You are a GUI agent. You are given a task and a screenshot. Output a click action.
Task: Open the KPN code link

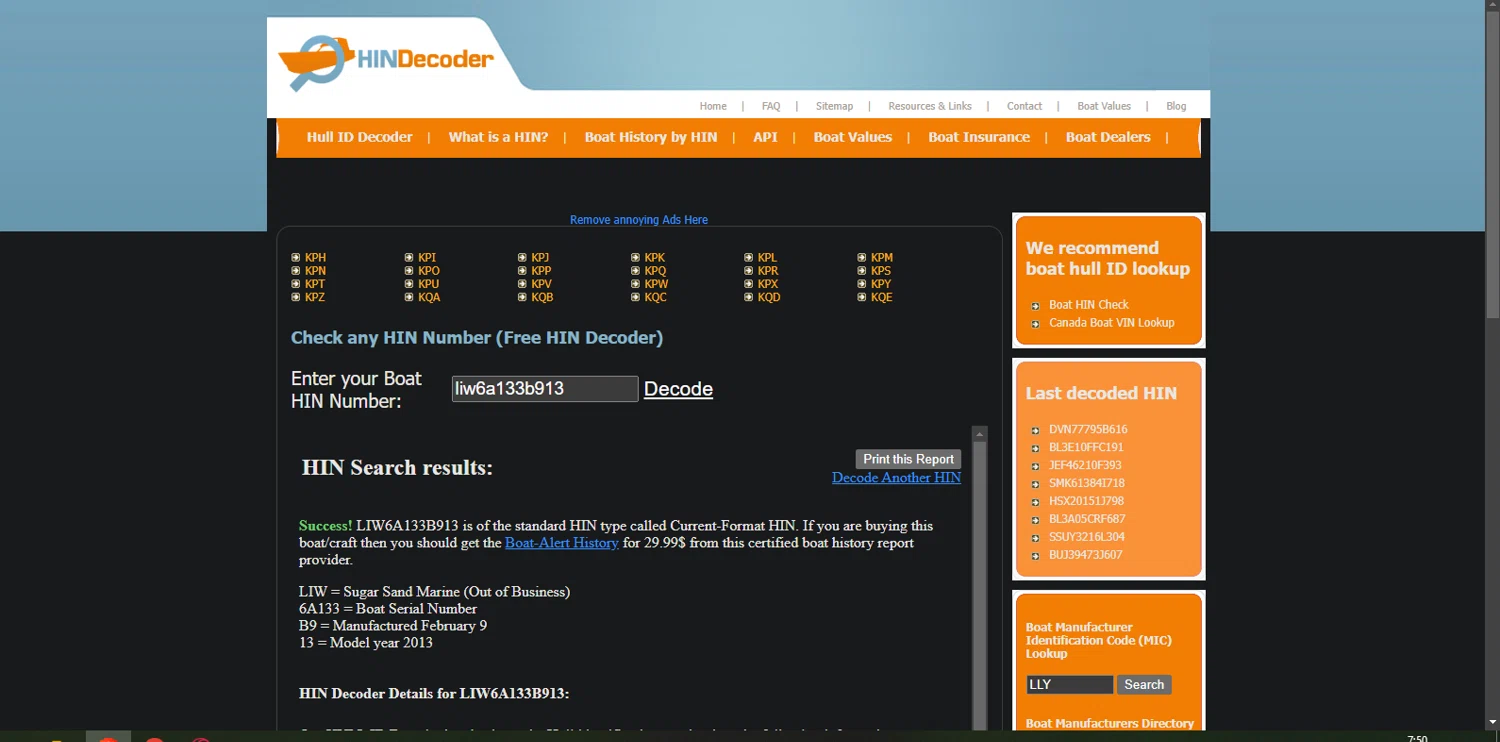pyautogui.click(x=315, y=271)
